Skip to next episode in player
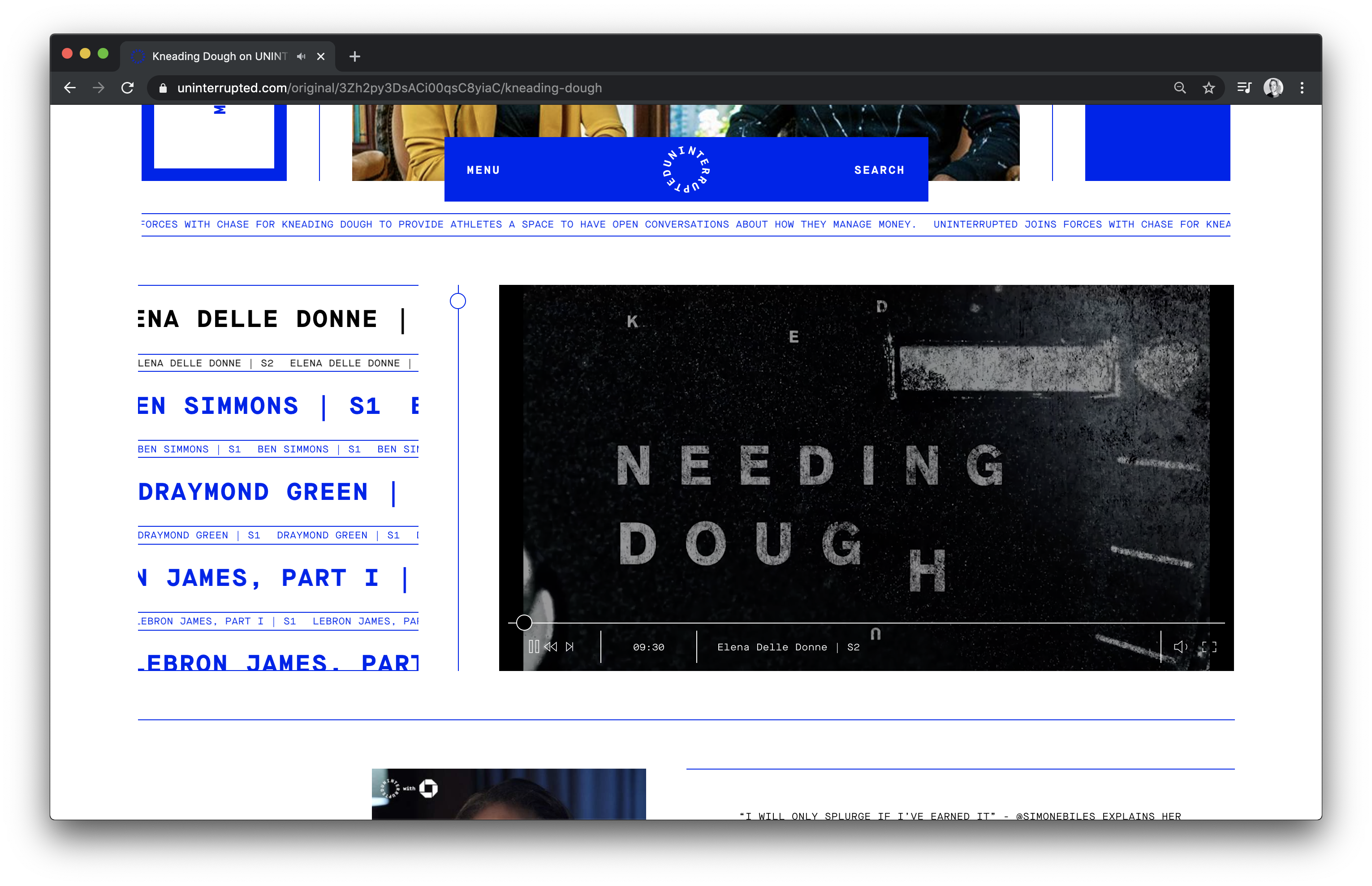Viewport: 1372px width, 886px height. click(x=570, y=647)
